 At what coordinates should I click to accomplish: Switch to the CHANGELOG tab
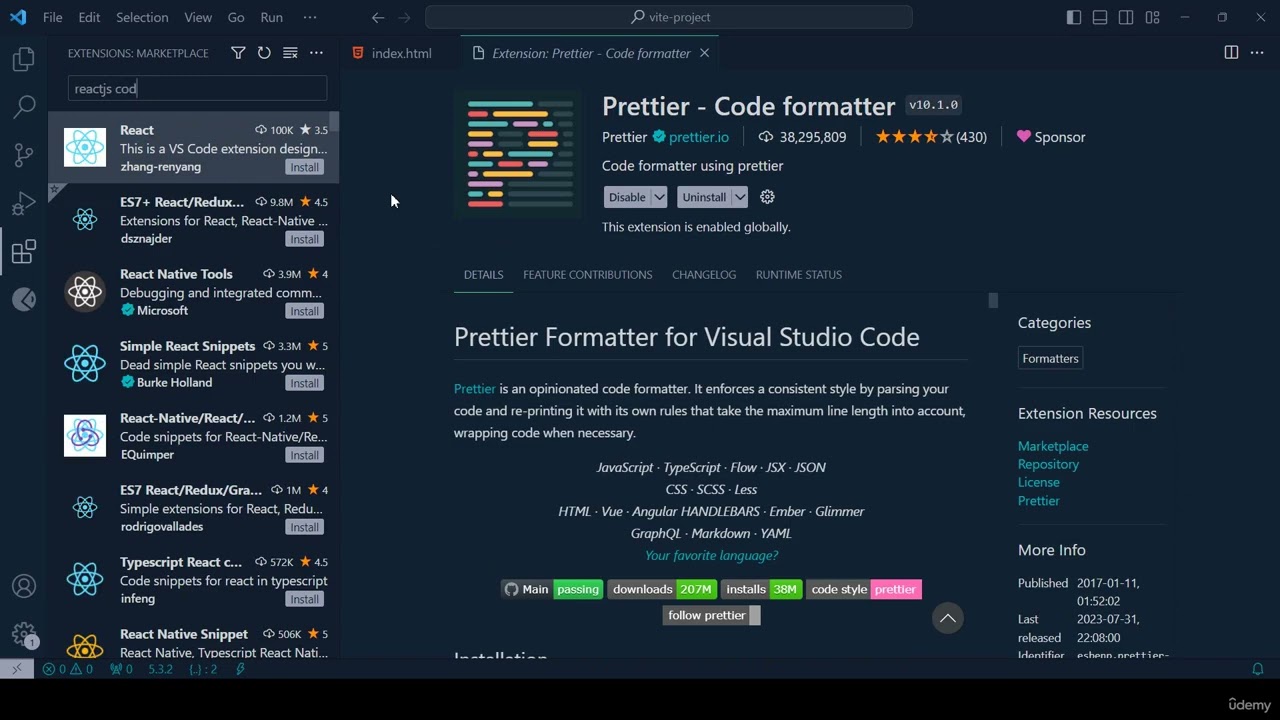point(704,274)
